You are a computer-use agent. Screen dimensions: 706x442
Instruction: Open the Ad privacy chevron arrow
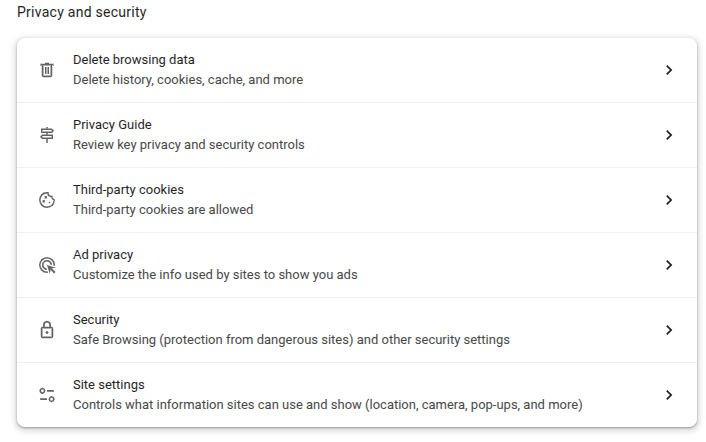point(669,265)
